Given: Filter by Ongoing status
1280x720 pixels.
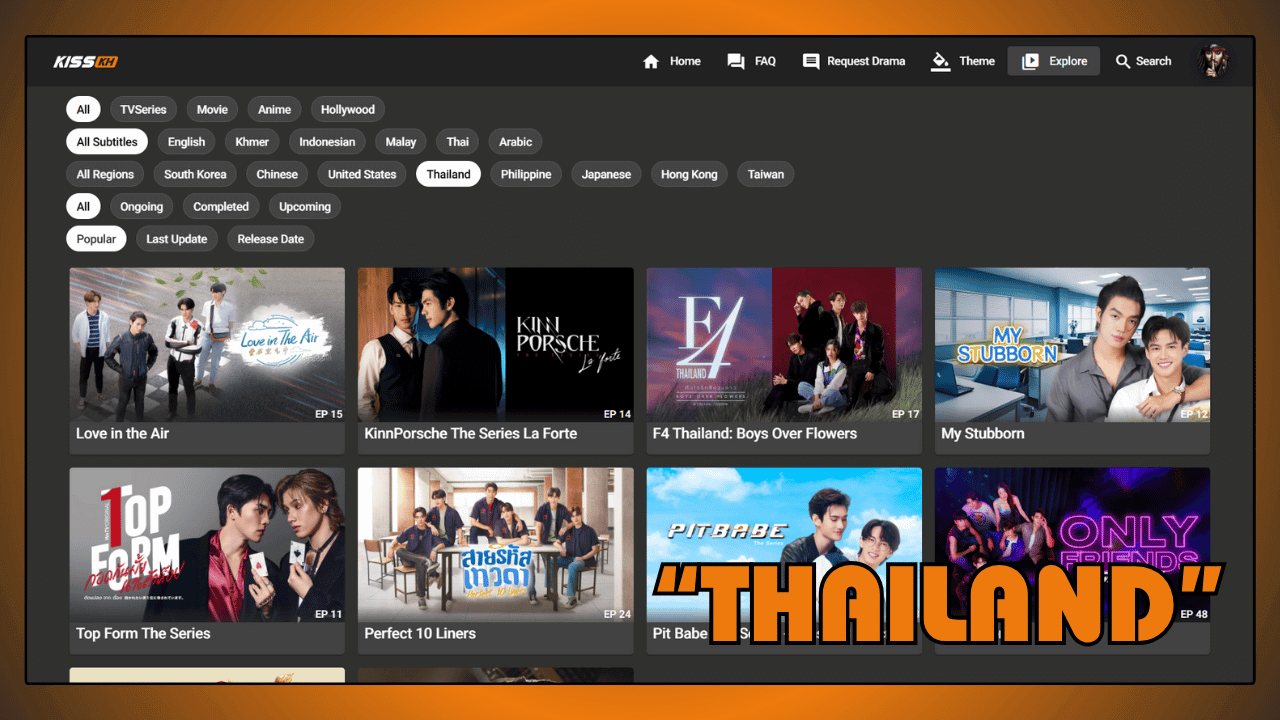Looking at the screenshot, I should 142,207.
